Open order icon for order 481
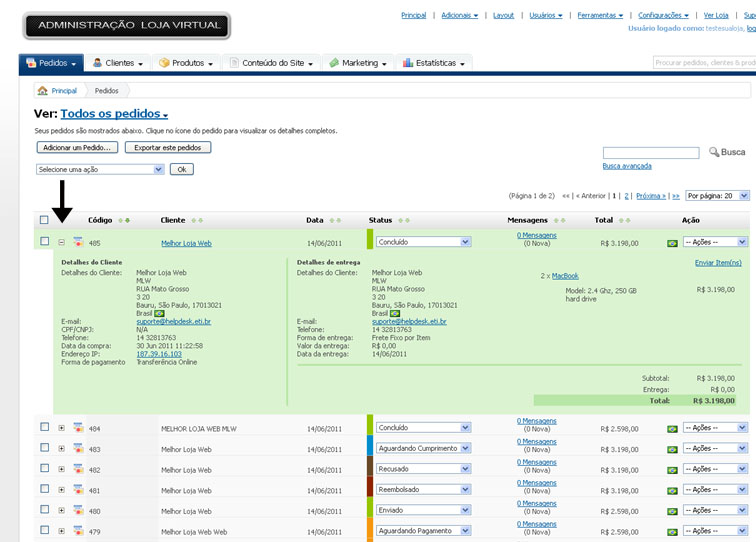 [x=78, y=489]
